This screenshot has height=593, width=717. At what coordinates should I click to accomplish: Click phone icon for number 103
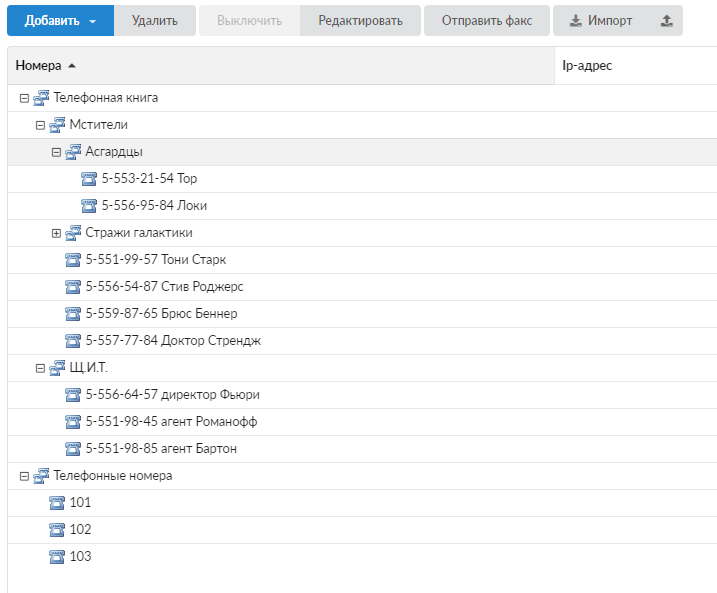click(57, 556)
